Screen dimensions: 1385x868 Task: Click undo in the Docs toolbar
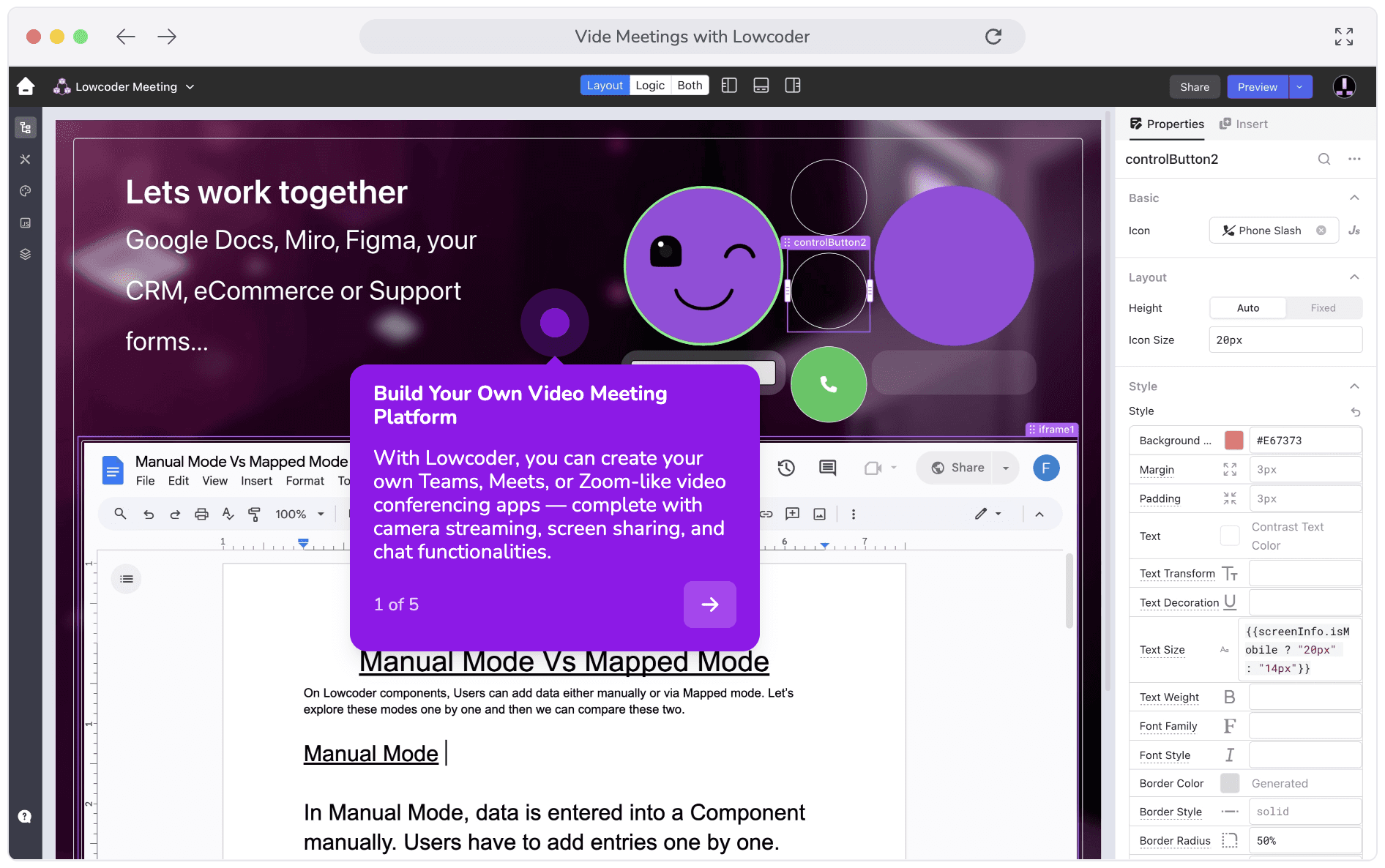[149, 515]
